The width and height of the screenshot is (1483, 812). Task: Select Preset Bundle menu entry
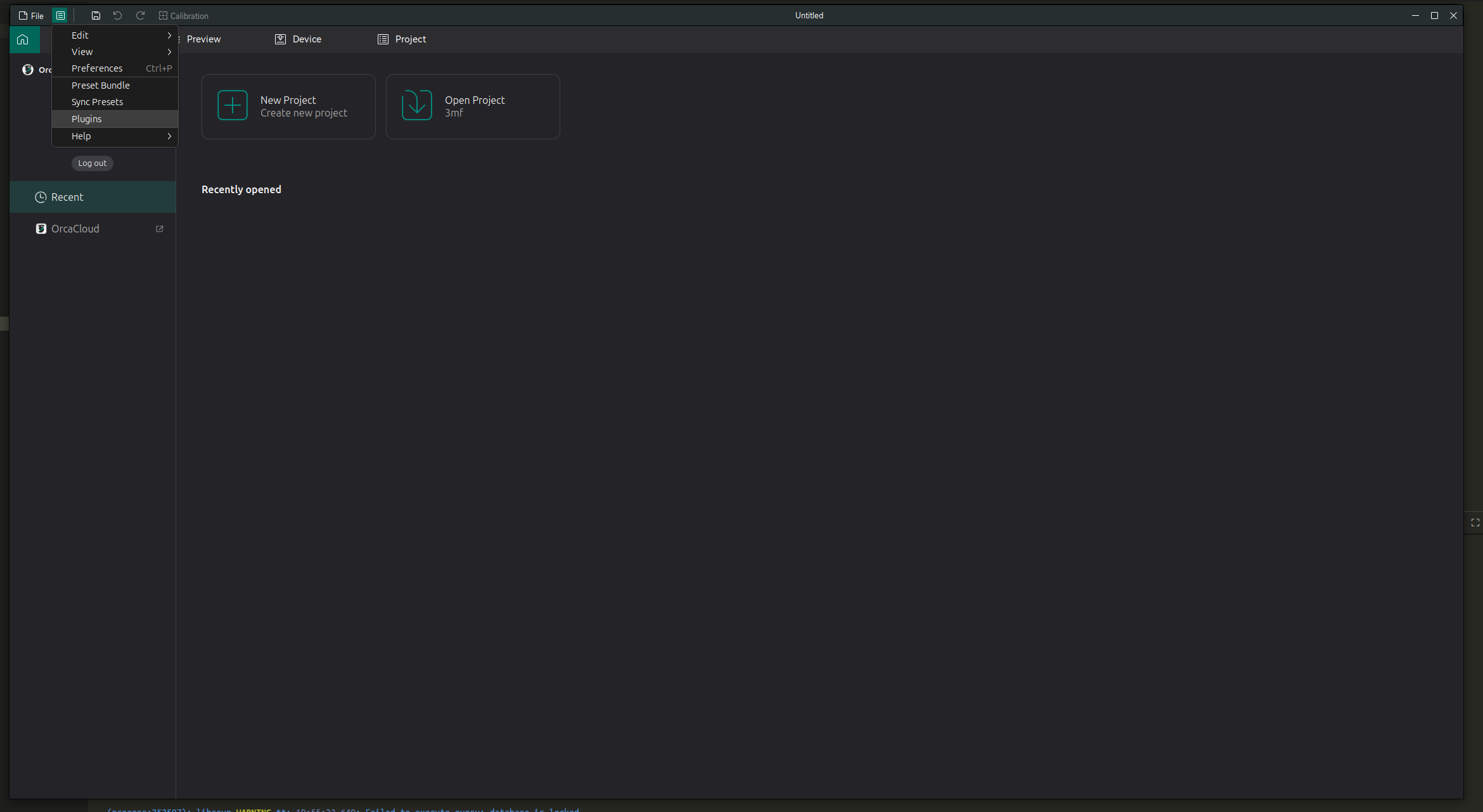tap(115, 85)
